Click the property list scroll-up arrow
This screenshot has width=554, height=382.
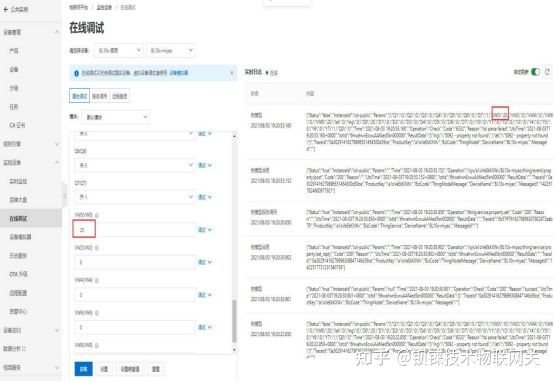(x=234, y=136)
